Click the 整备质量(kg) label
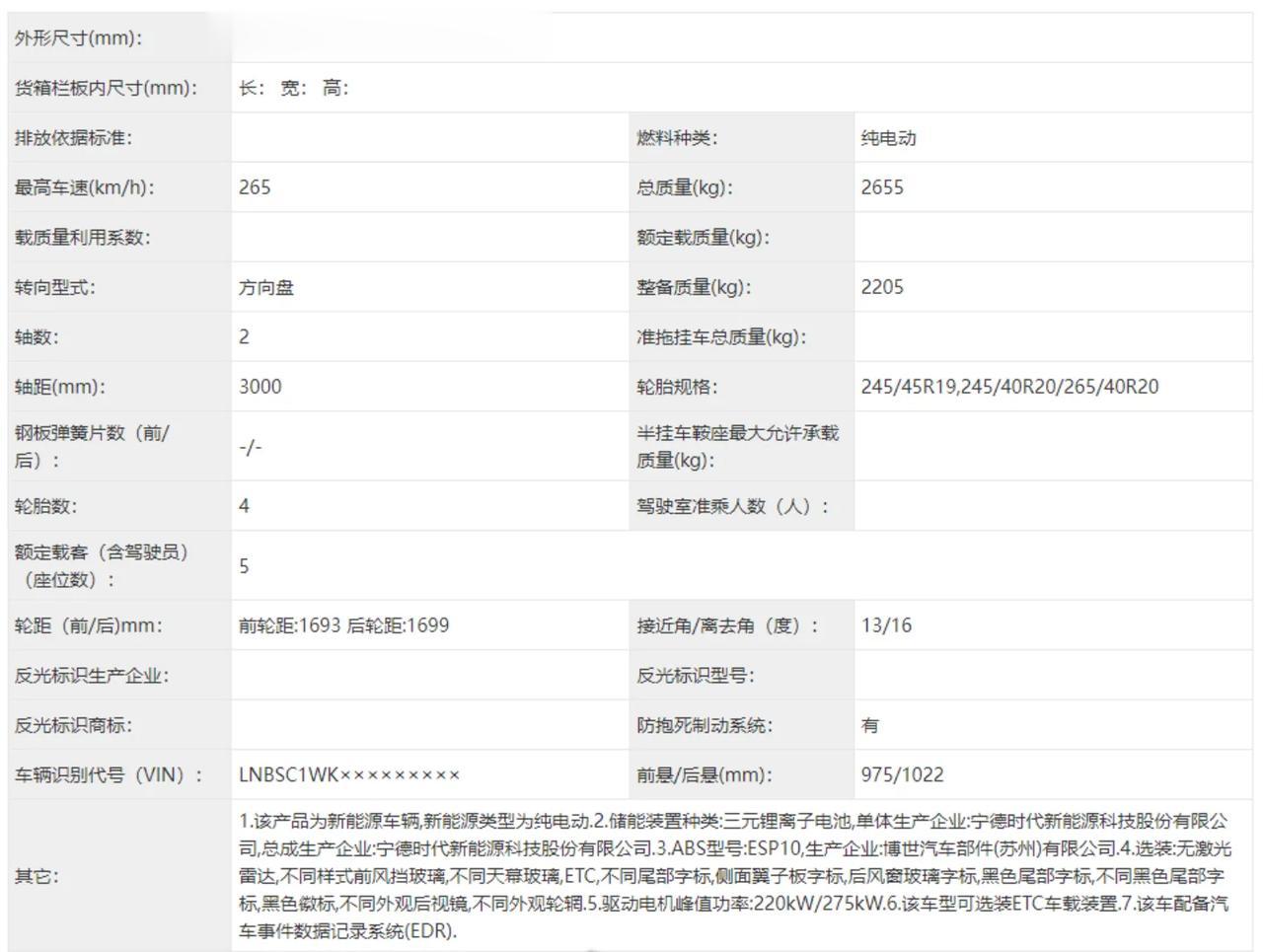The height and width of the screenshot is (952, 1263). tap(694, 287)
